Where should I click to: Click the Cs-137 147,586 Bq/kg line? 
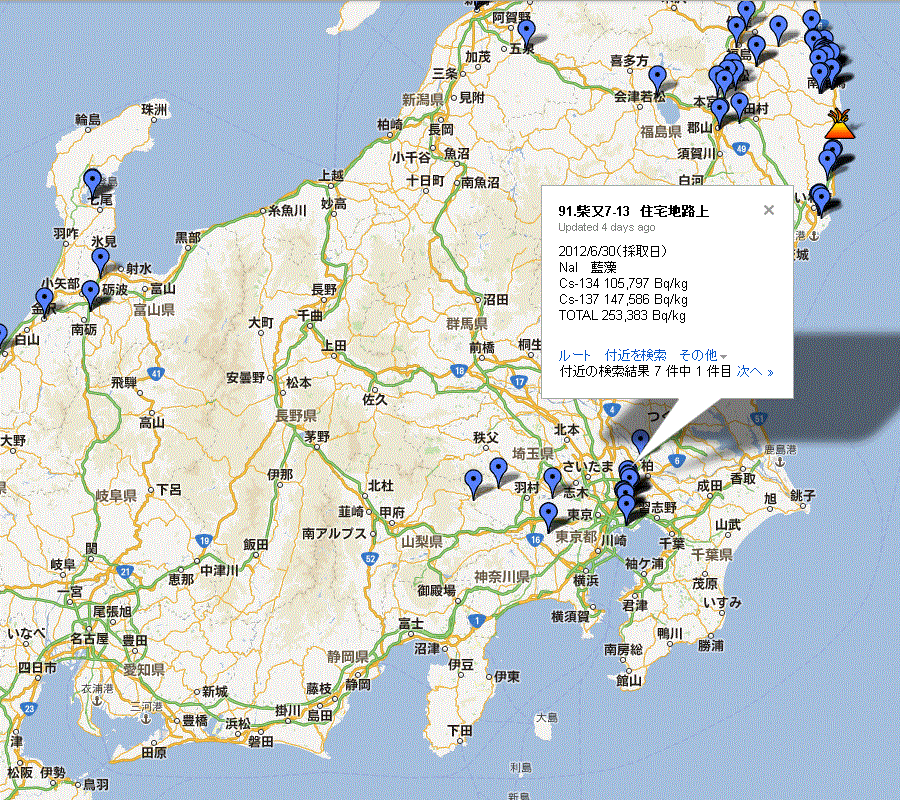pos(623,299)
